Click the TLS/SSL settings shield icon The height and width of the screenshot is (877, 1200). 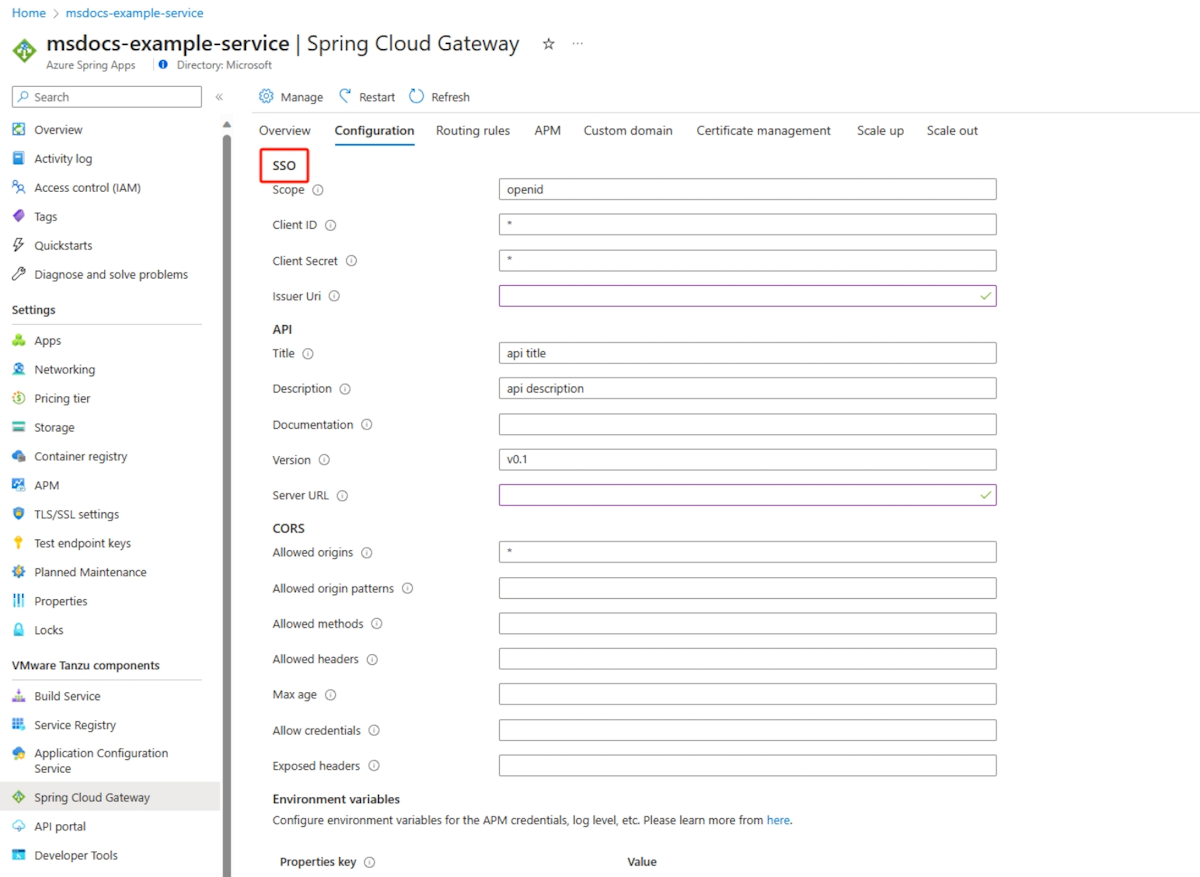coord(18,515)
